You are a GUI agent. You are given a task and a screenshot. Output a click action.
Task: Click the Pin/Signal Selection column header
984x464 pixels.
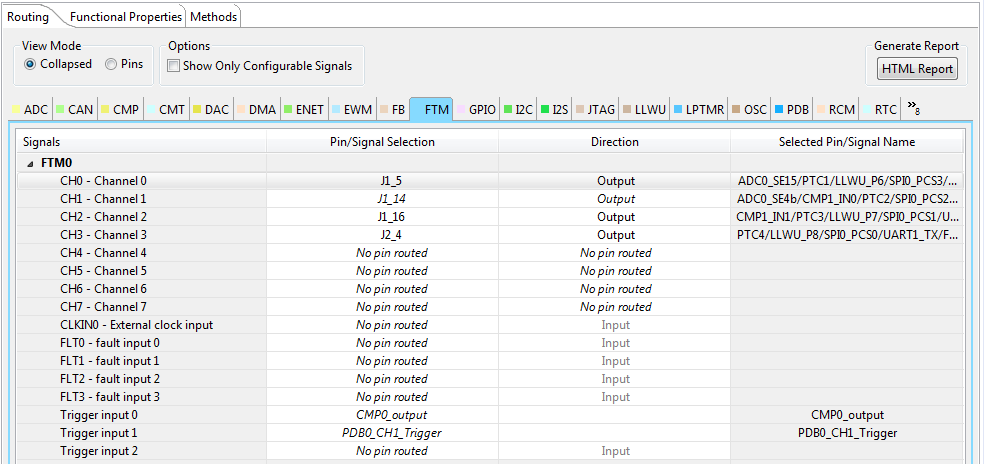pos(382,142)
